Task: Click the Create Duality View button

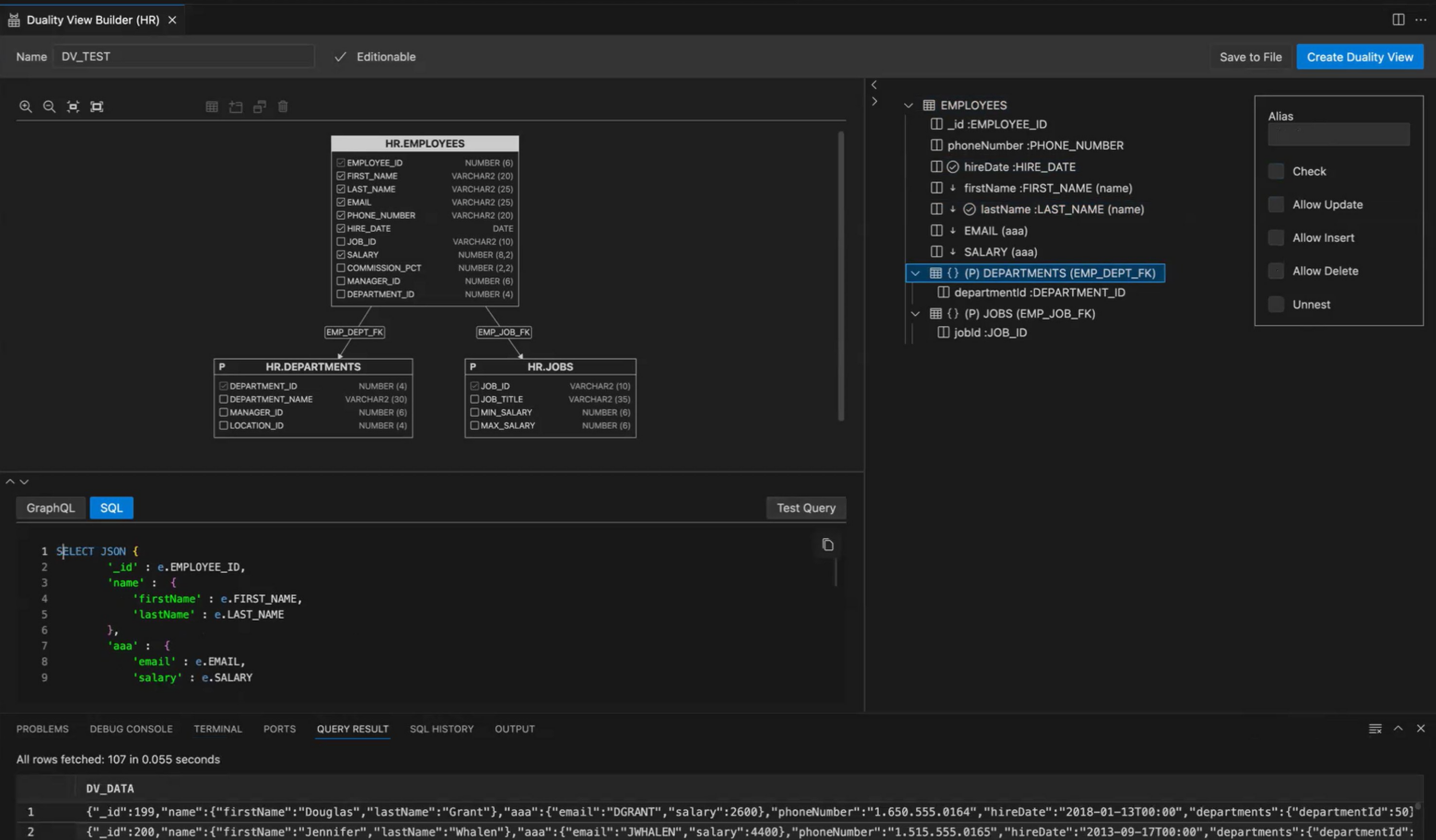Action: click(x=1359, y=57)
